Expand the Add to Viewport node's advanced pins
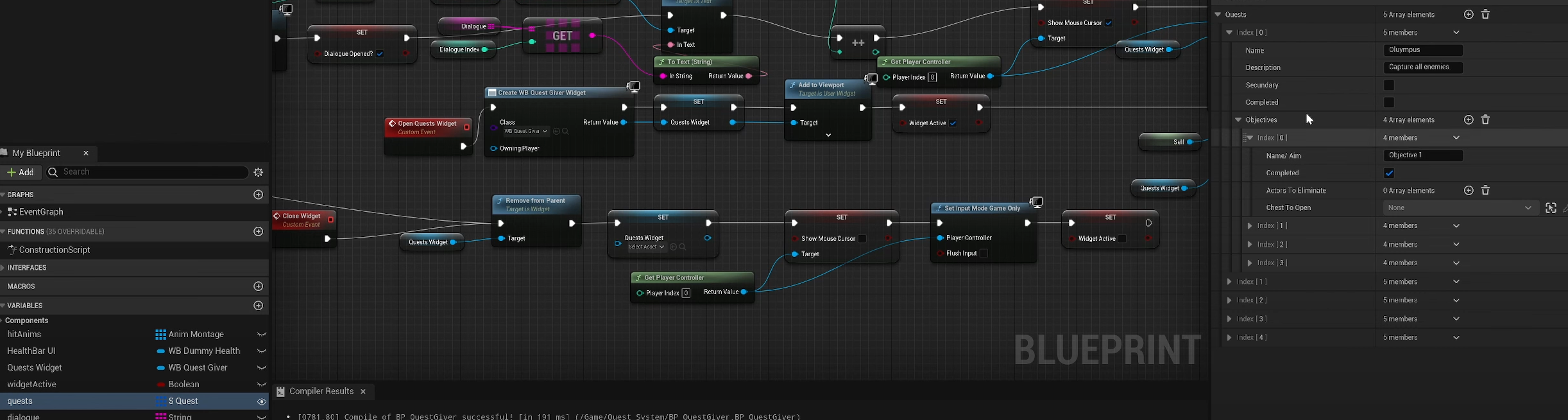 (828, 136)
